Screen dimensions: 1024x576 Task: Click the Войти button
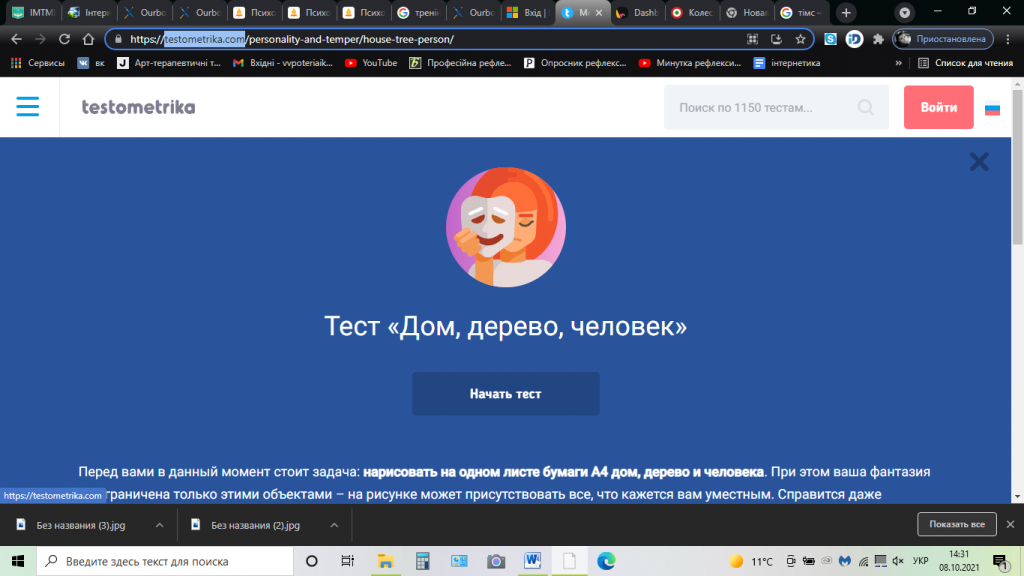(938, 107)
